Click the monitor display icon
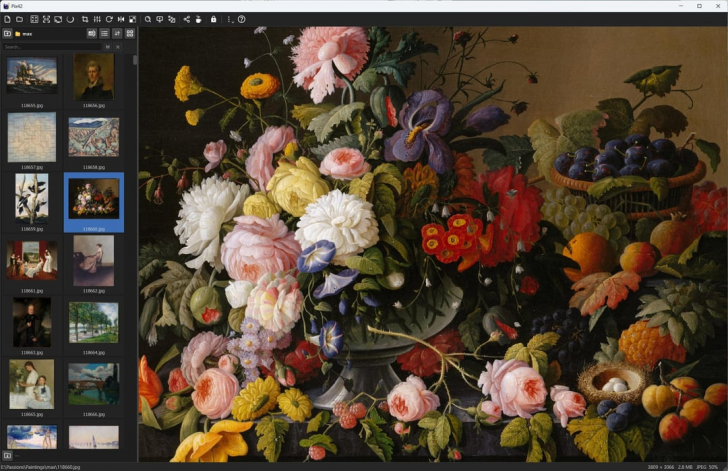Viewport: 728px width, 471px height. [x=160, y=20]
